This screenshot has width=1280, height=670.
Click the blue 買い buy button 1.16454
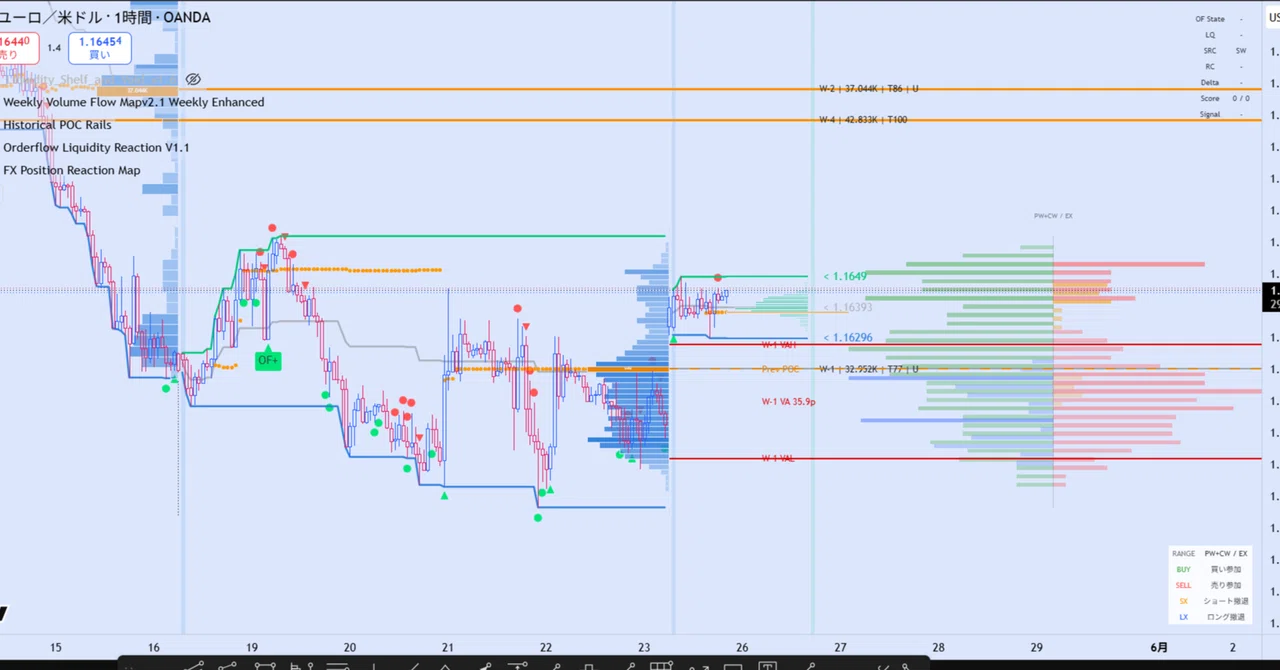pos(100,47)
